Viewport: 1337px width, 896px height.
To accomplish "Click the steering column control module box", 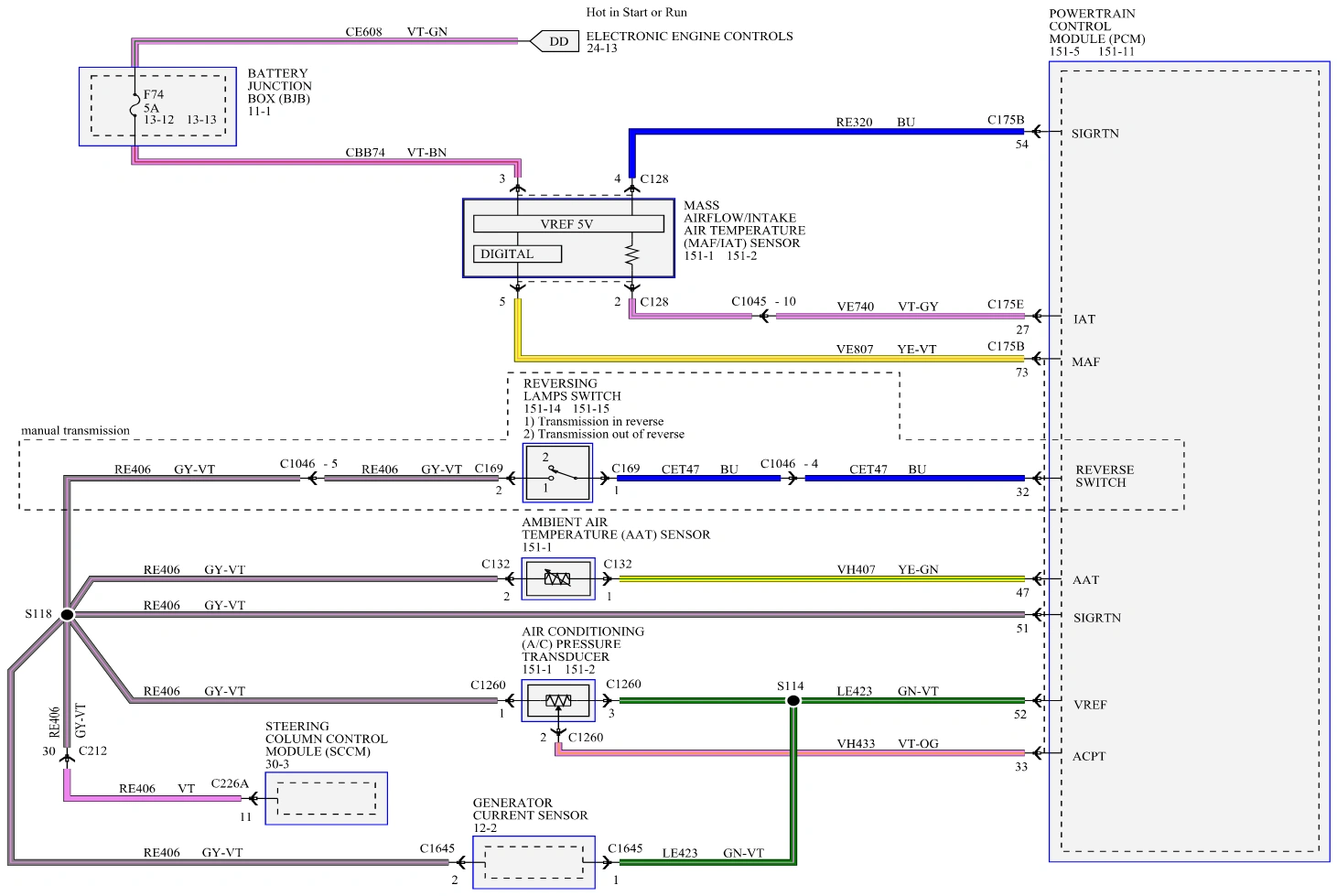I will 326,798.
